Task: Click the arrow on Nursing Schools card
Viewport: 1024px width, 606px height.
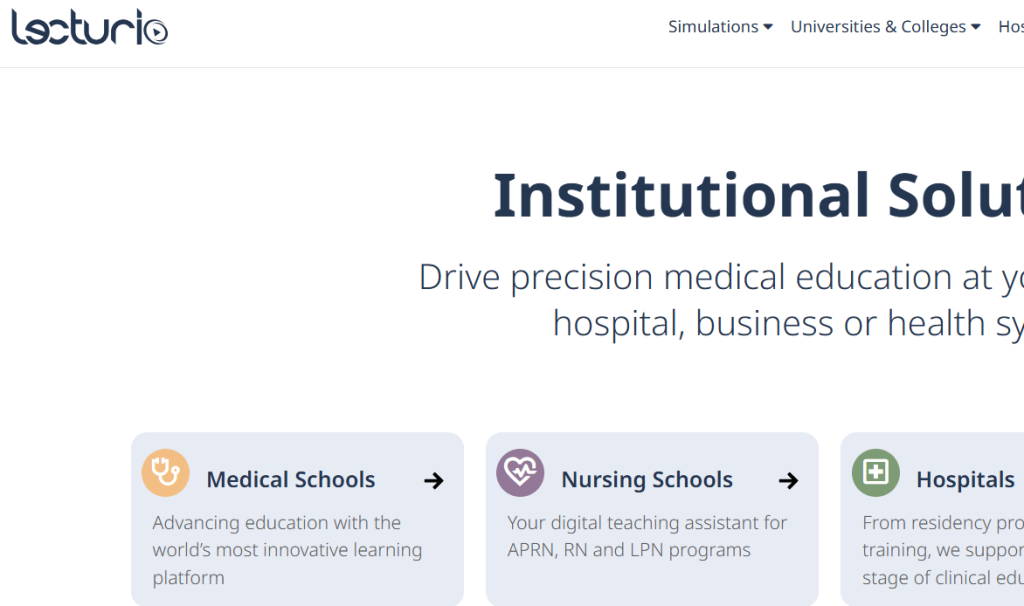Action: [788, 481]
